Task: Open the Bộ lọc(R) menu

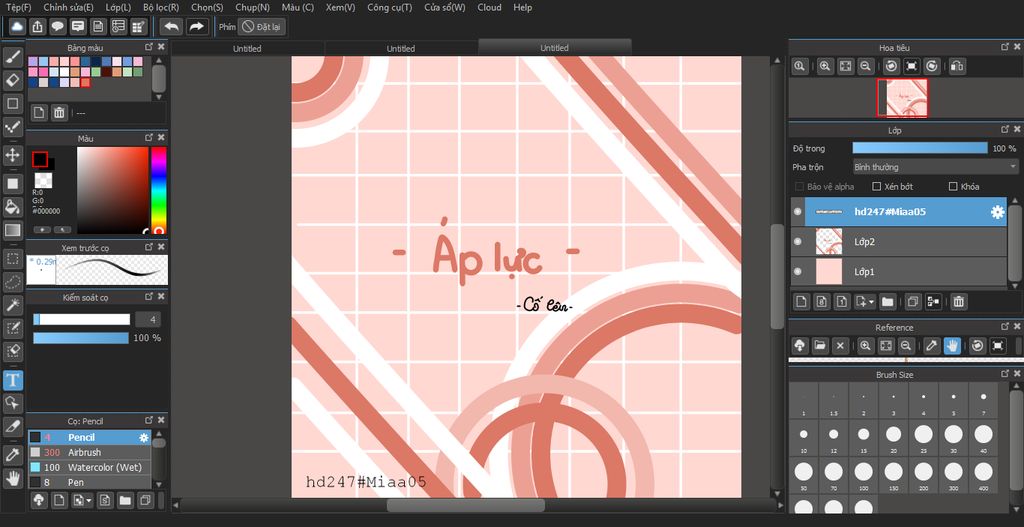Action: coord(161,7)
